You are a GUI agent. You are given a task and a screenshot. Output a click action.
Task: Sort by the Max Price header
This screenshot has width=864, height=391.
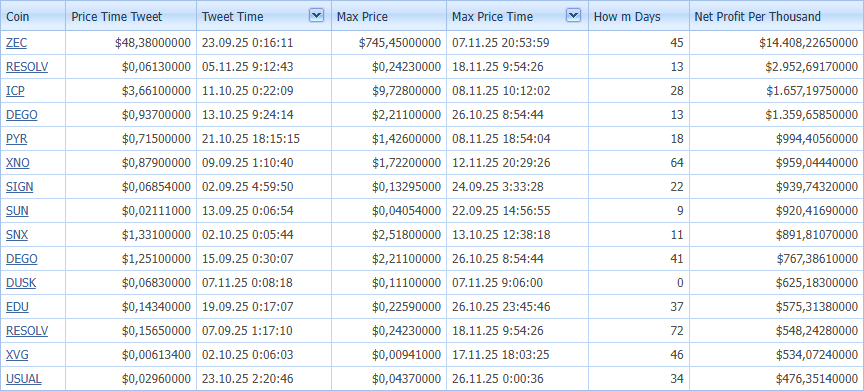coord(389,15)
